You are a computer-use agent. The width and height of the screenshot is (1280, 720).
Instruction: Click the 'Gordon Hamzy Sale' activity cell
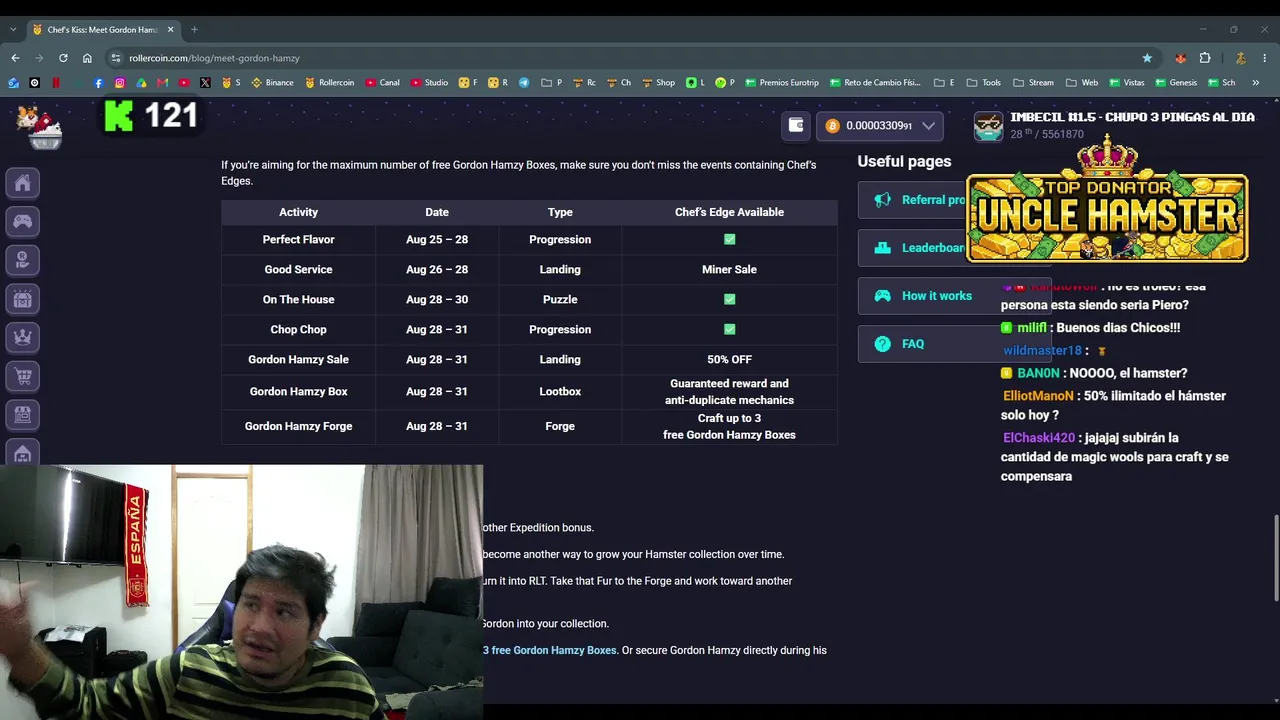[298, 360]
